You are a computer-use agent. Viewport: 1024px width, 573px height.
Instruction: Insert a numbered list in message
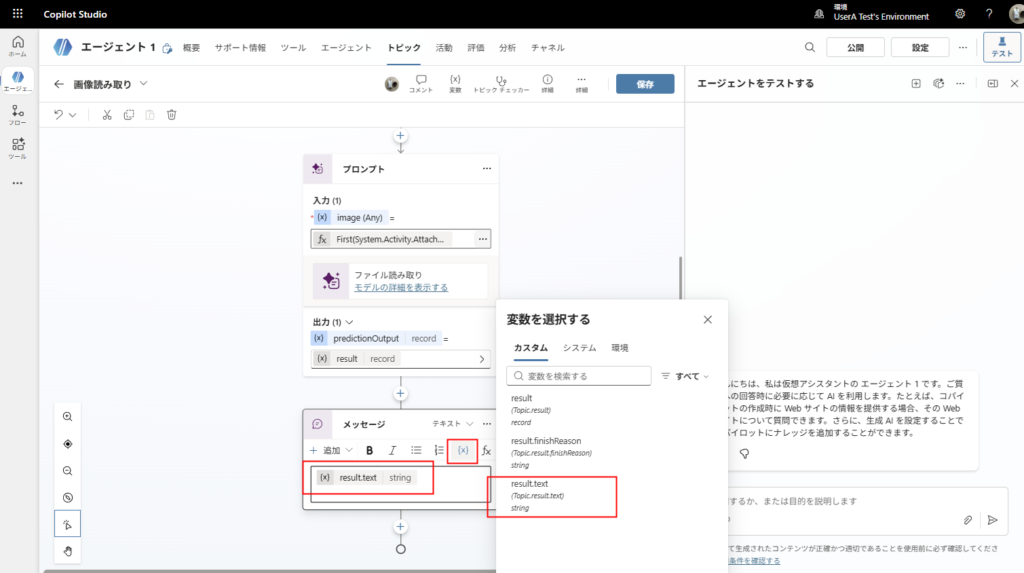[x=439, y=450]
